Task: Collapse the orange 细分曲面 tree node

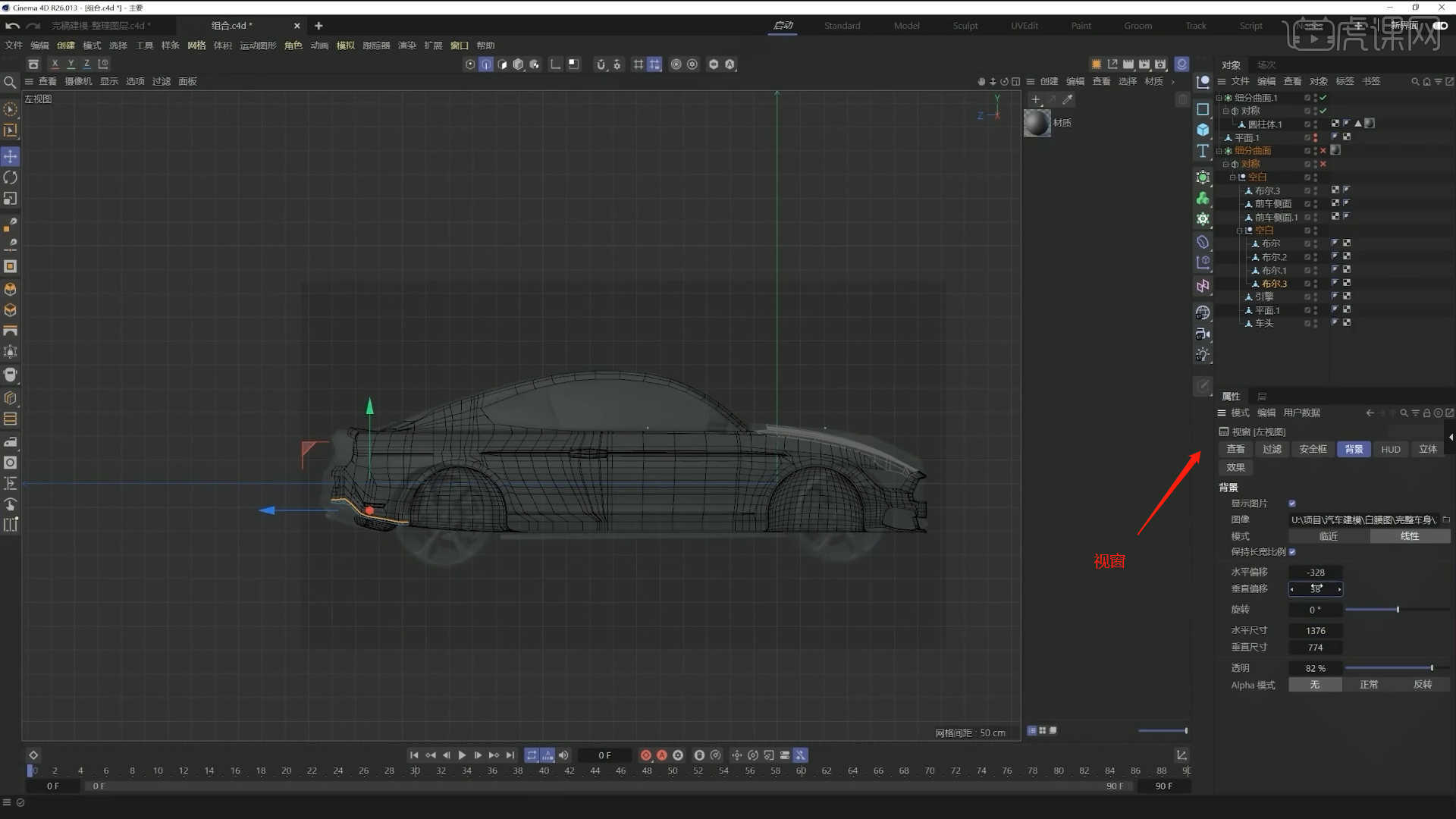Action: [1219, 151]
